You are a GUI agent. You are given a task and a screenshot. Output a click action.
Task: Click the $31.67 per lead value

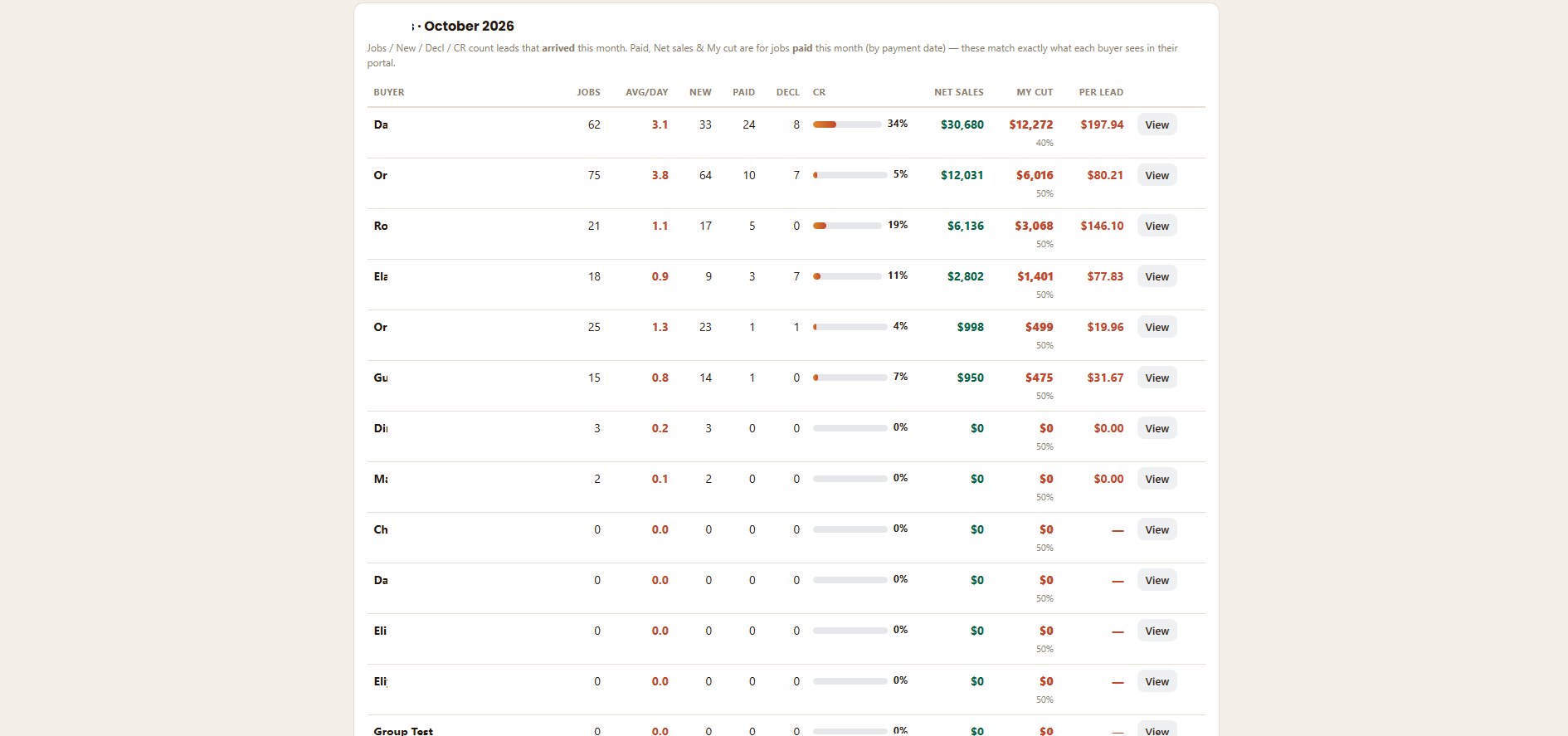(x=1105, y=378)
